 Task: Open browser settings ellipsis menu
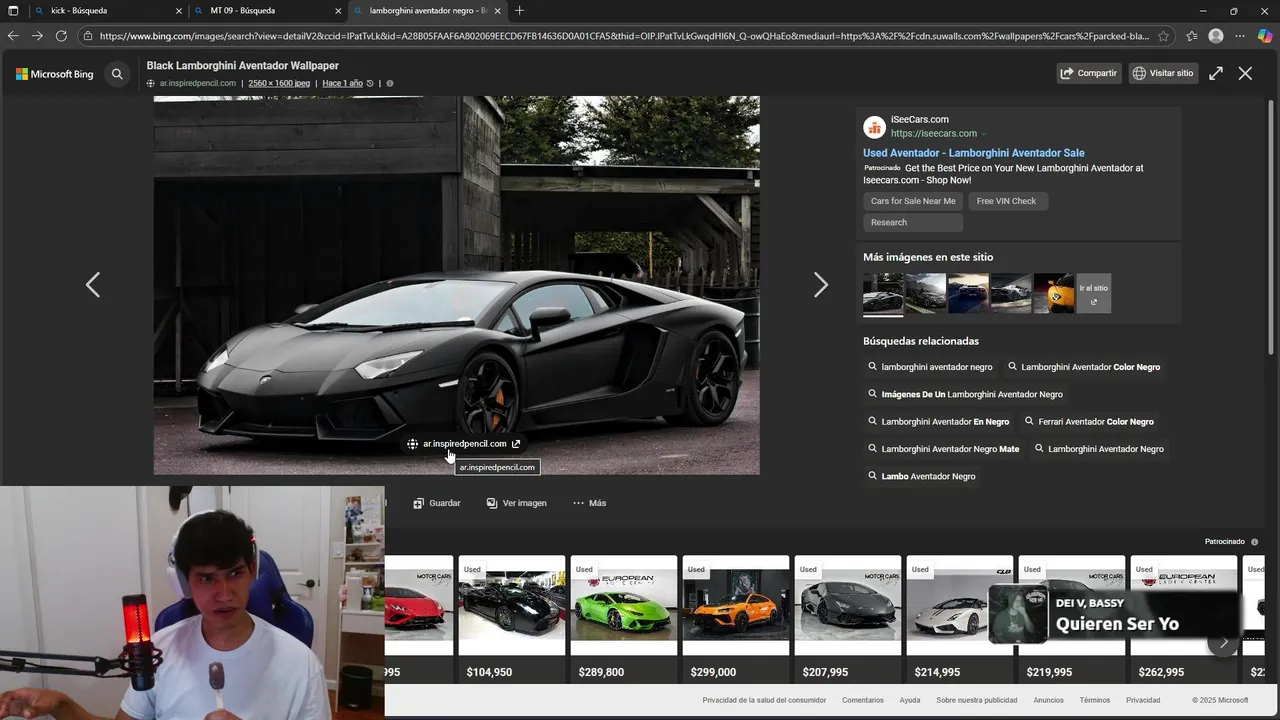[x=1240, y=36]
